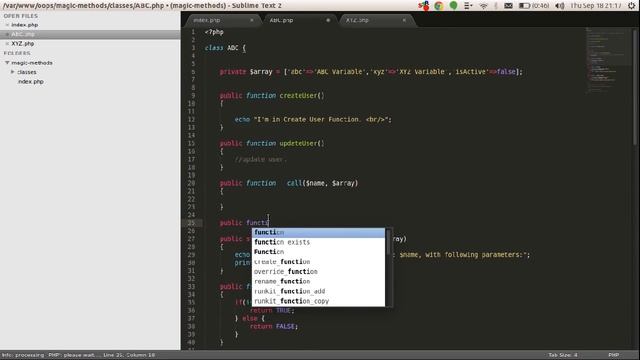Select the magic-methods folder name
The width and height of the screenshot is (640, 360).
[x=32, y=63]
